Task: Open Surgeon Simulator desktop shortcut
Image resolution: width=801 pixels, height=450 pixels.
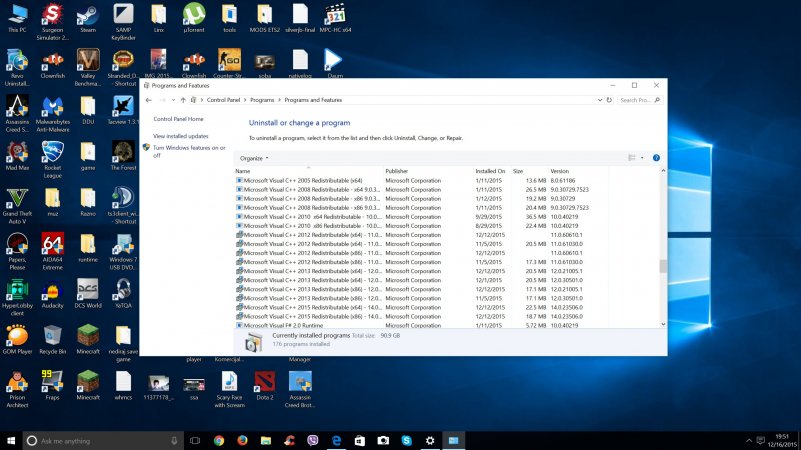Action: 52,21
